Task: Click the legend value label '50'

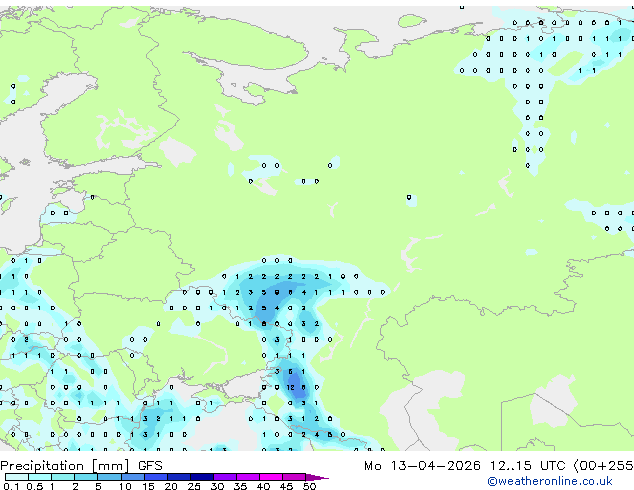Action: (x=309, y=486)
